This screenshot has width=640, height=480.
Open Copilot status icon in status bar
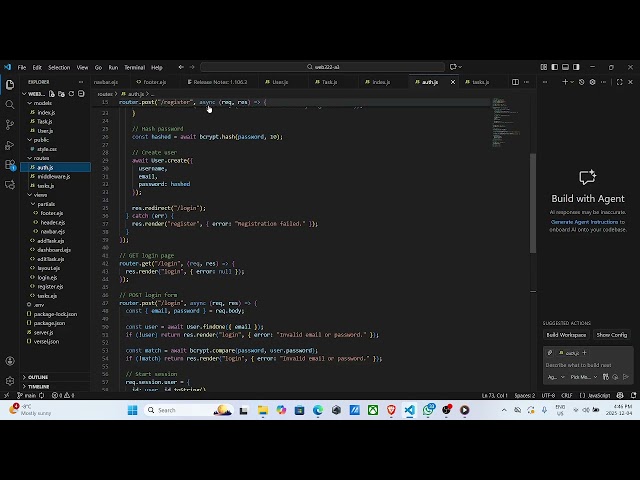(x=620, y=395)
